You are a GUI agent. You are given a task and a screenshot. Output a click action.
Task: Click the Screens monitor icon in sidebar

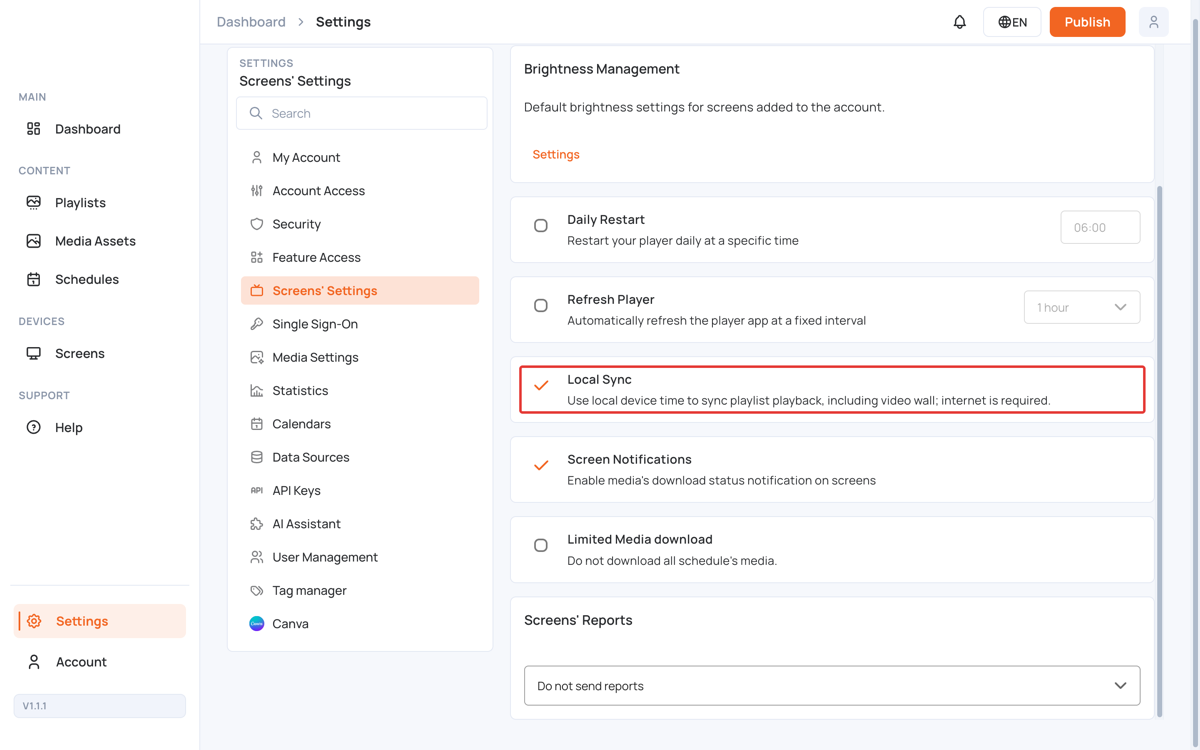point(34,353)
